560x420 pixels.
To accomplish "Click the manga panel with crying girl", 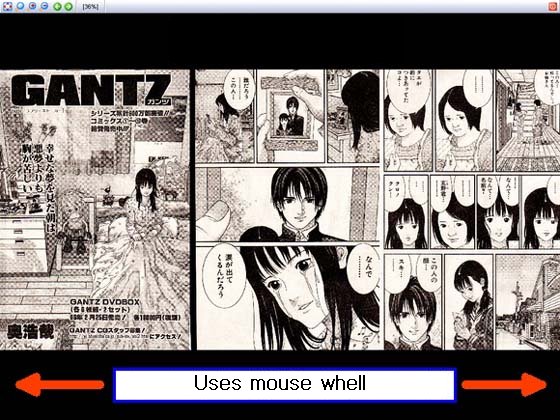I will pos(288,298).
